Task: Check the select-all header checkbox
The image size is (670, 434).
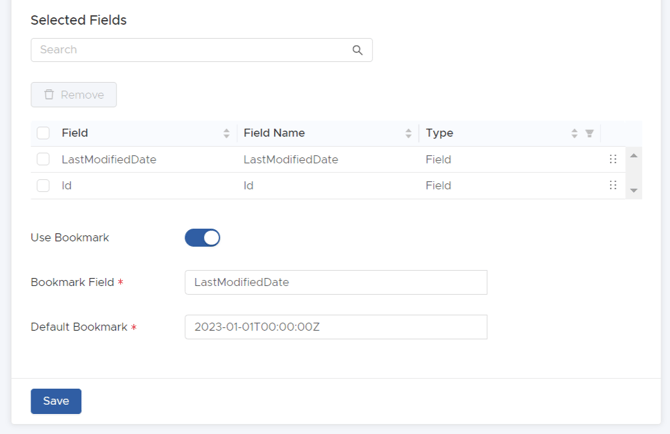Action: tap(43, 133)
